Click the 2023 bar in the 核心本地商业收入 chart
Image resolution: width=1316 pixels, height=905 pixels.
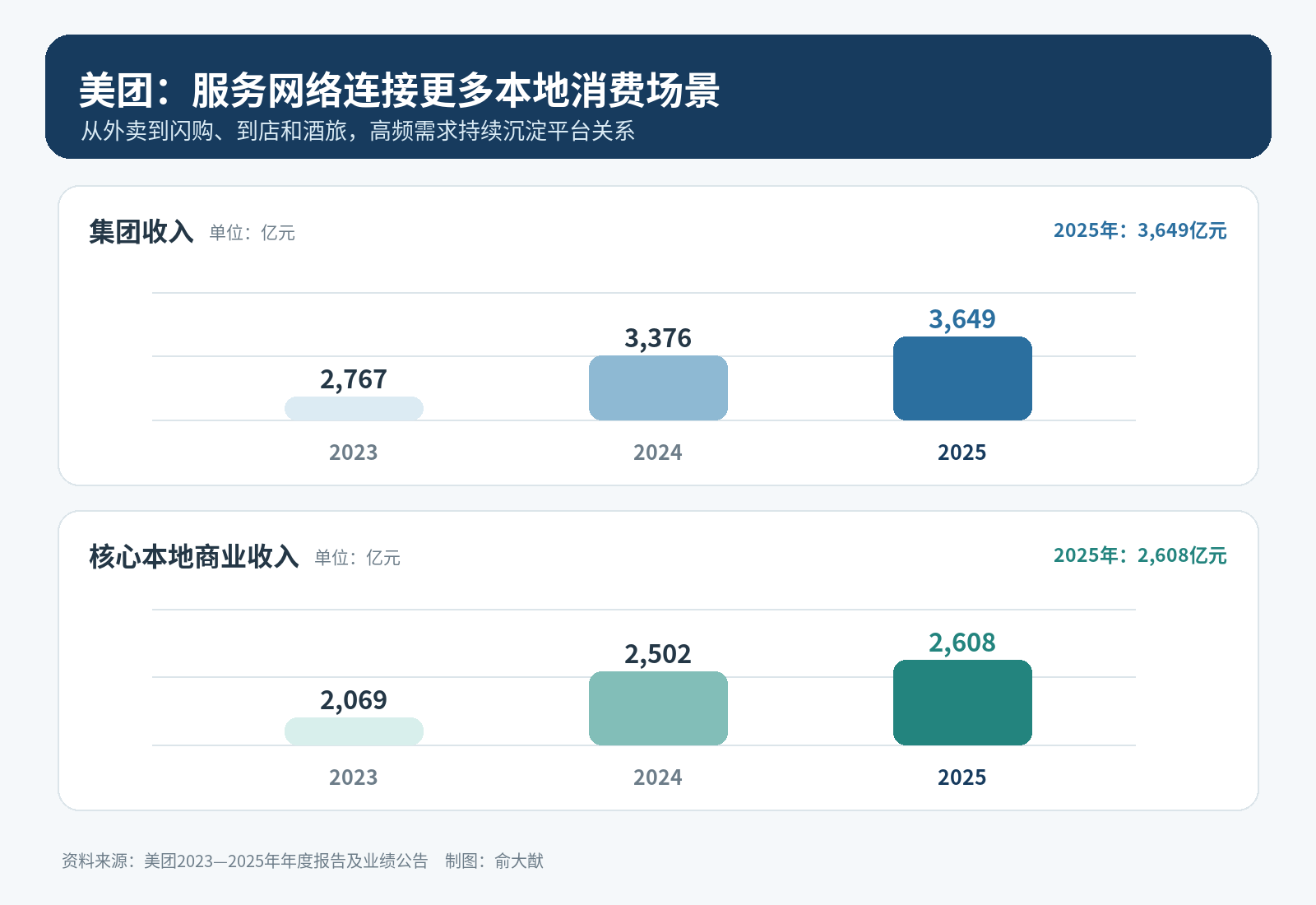(354, 731)
